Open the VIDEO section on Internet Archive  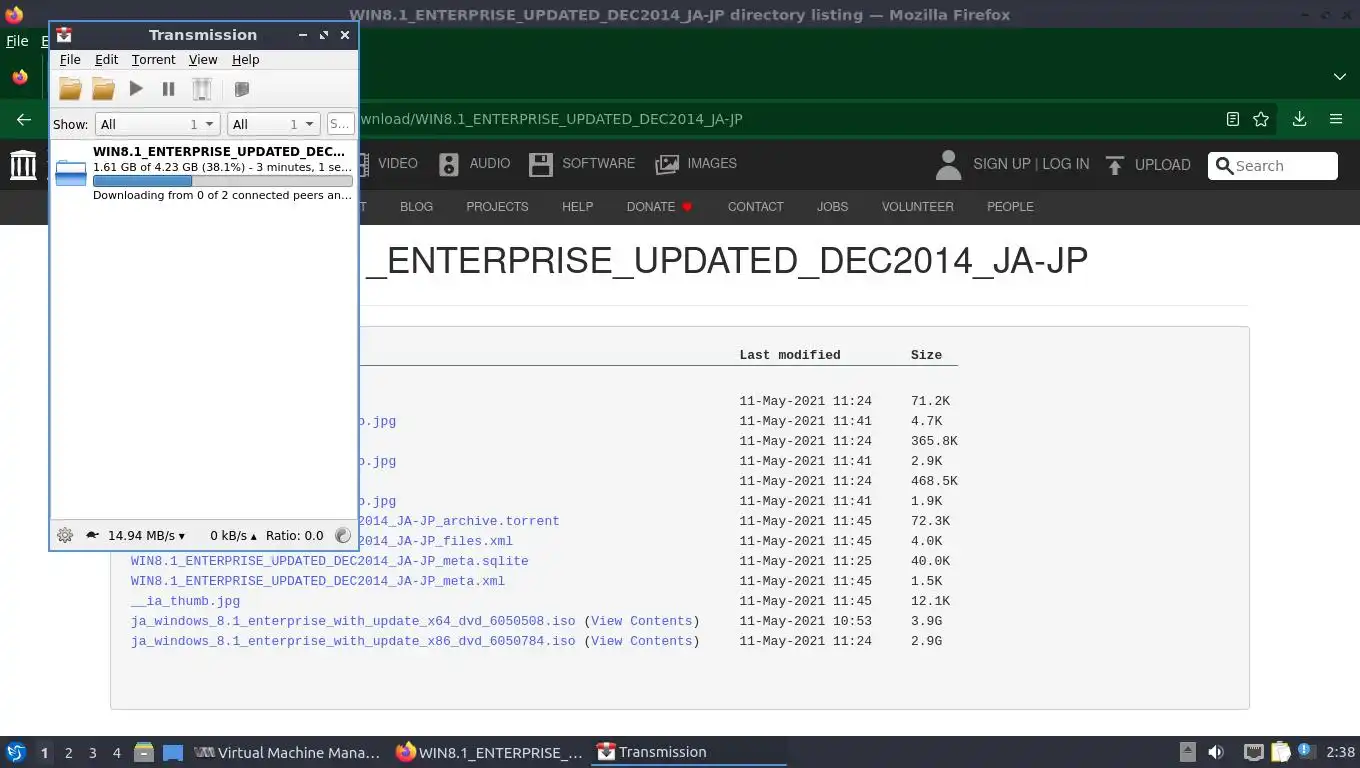pyautogui.click(x=397, y=163)
